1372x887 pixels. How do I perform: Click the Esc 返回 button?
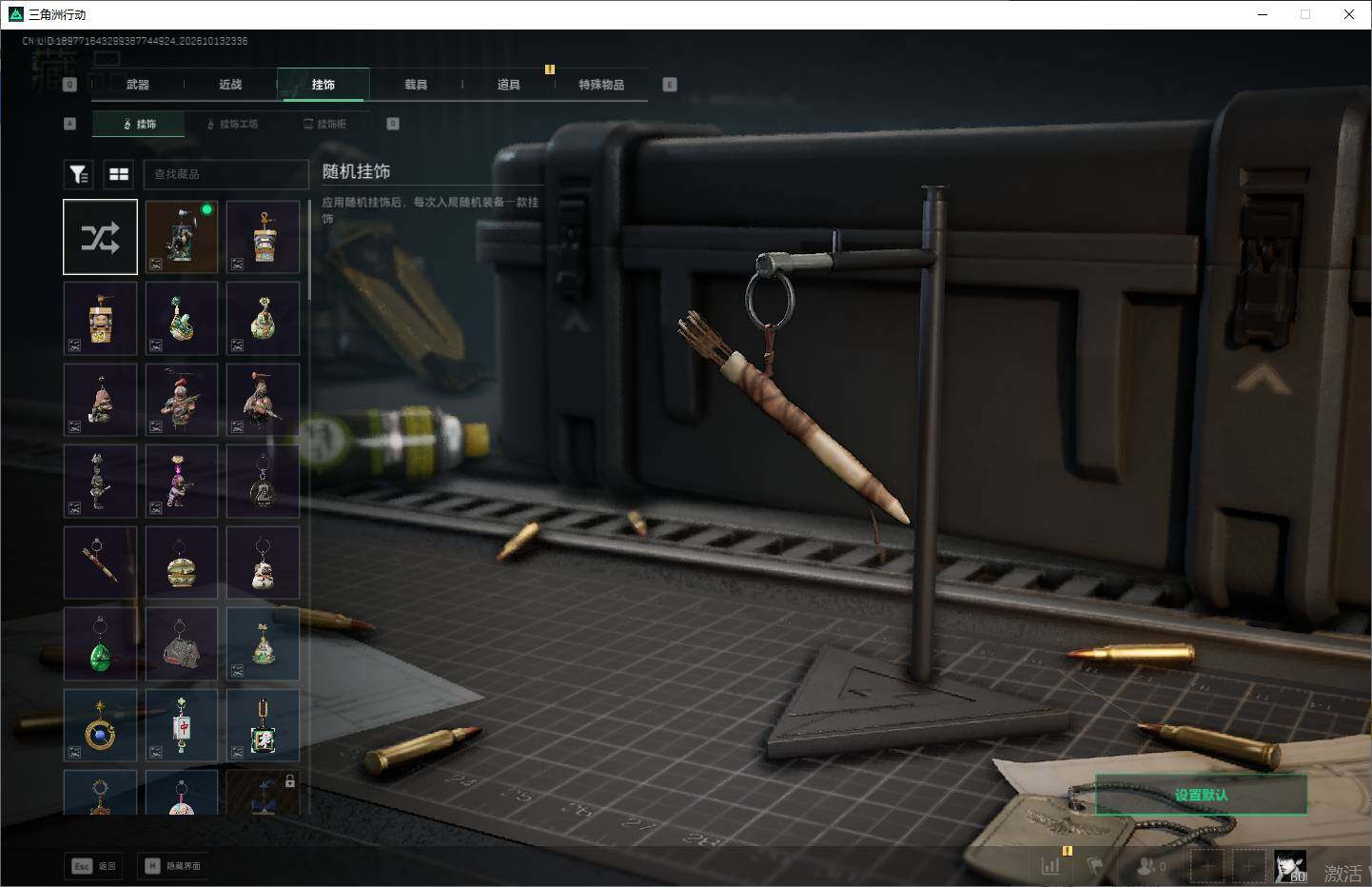pos(94,866)
